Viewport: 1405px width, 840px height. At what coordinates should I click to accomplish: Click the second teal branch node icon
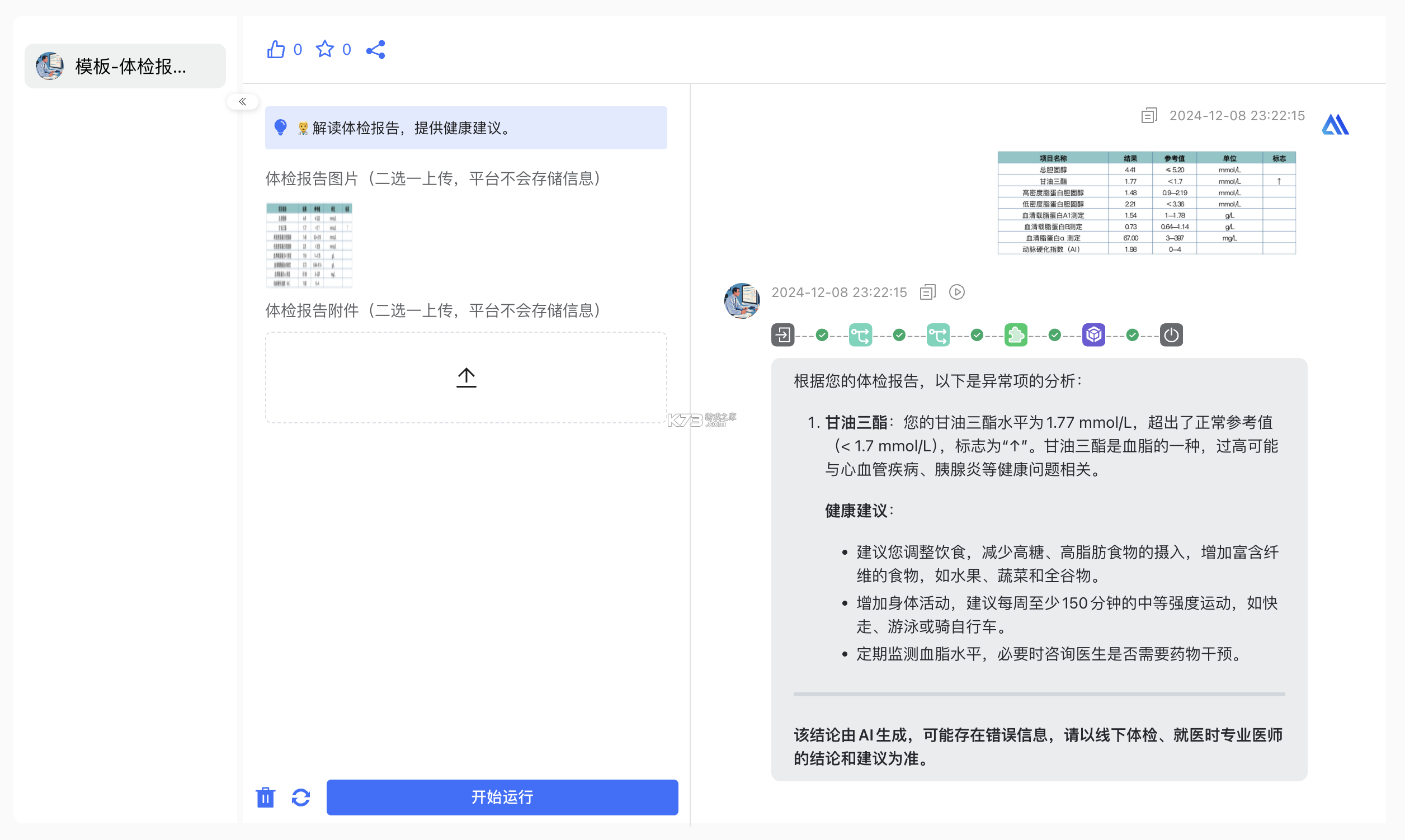pyautogui.click(x=938, y=335)
